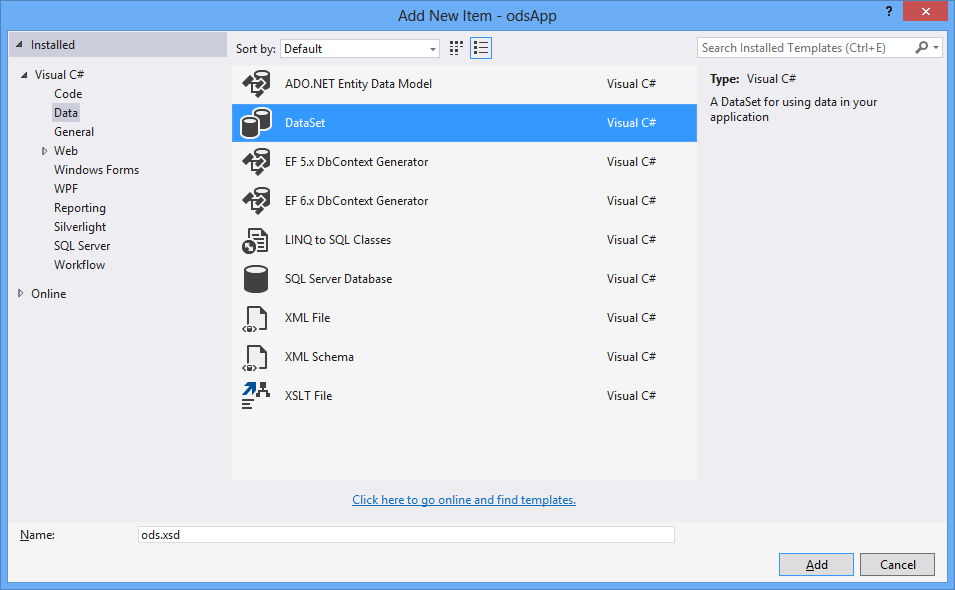This screenshot has height=590, width=955.
Task: Switch to medium icons view
Action: (457, 48)
